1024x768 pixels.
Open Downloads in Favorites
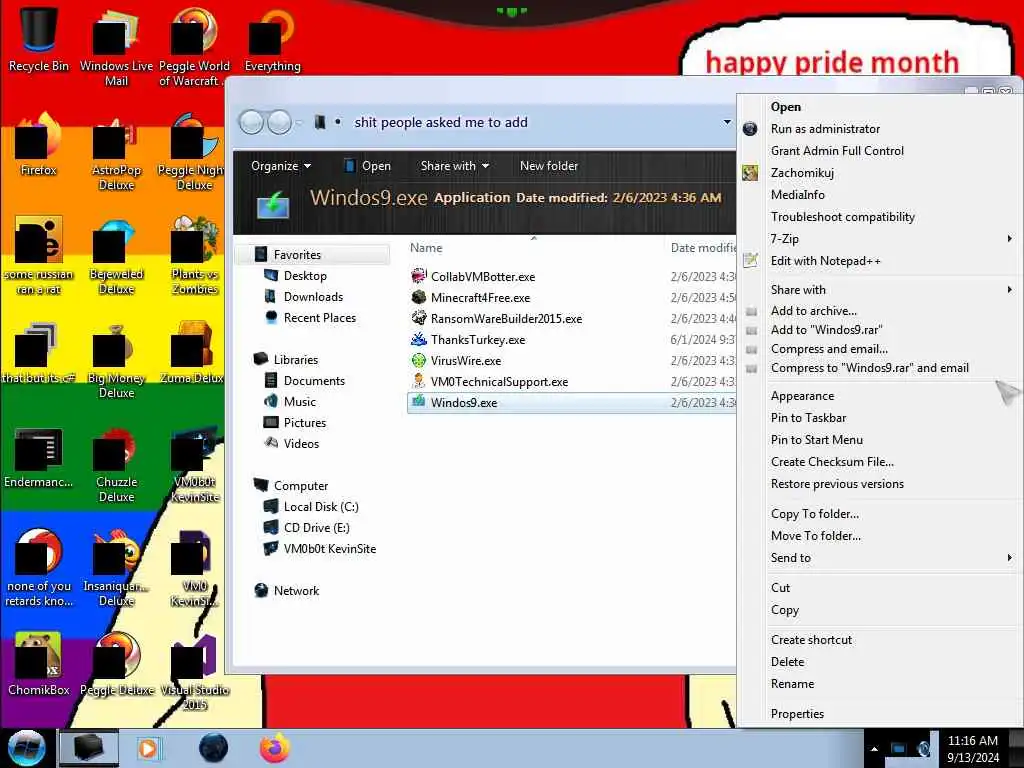click(x=313, y=296)
